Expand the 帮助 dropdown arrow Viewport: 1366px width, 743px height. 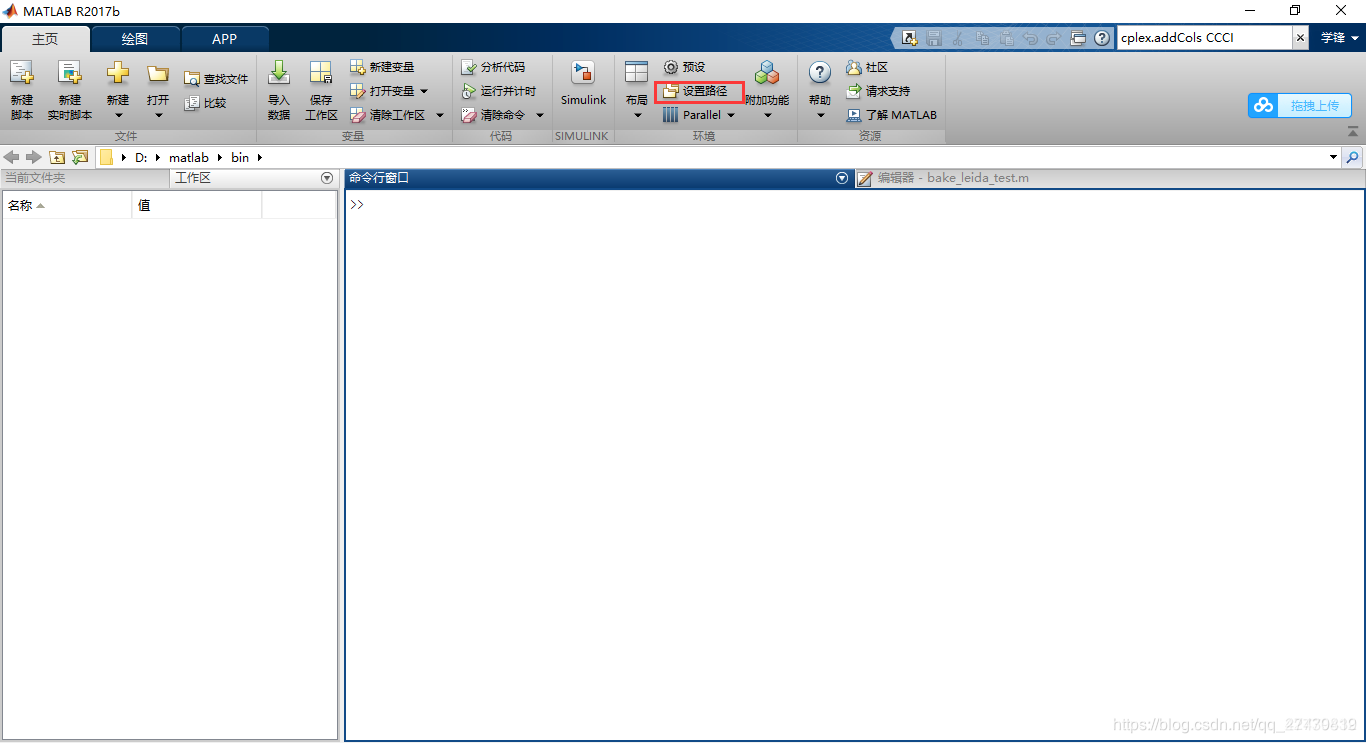coord(820,115)
